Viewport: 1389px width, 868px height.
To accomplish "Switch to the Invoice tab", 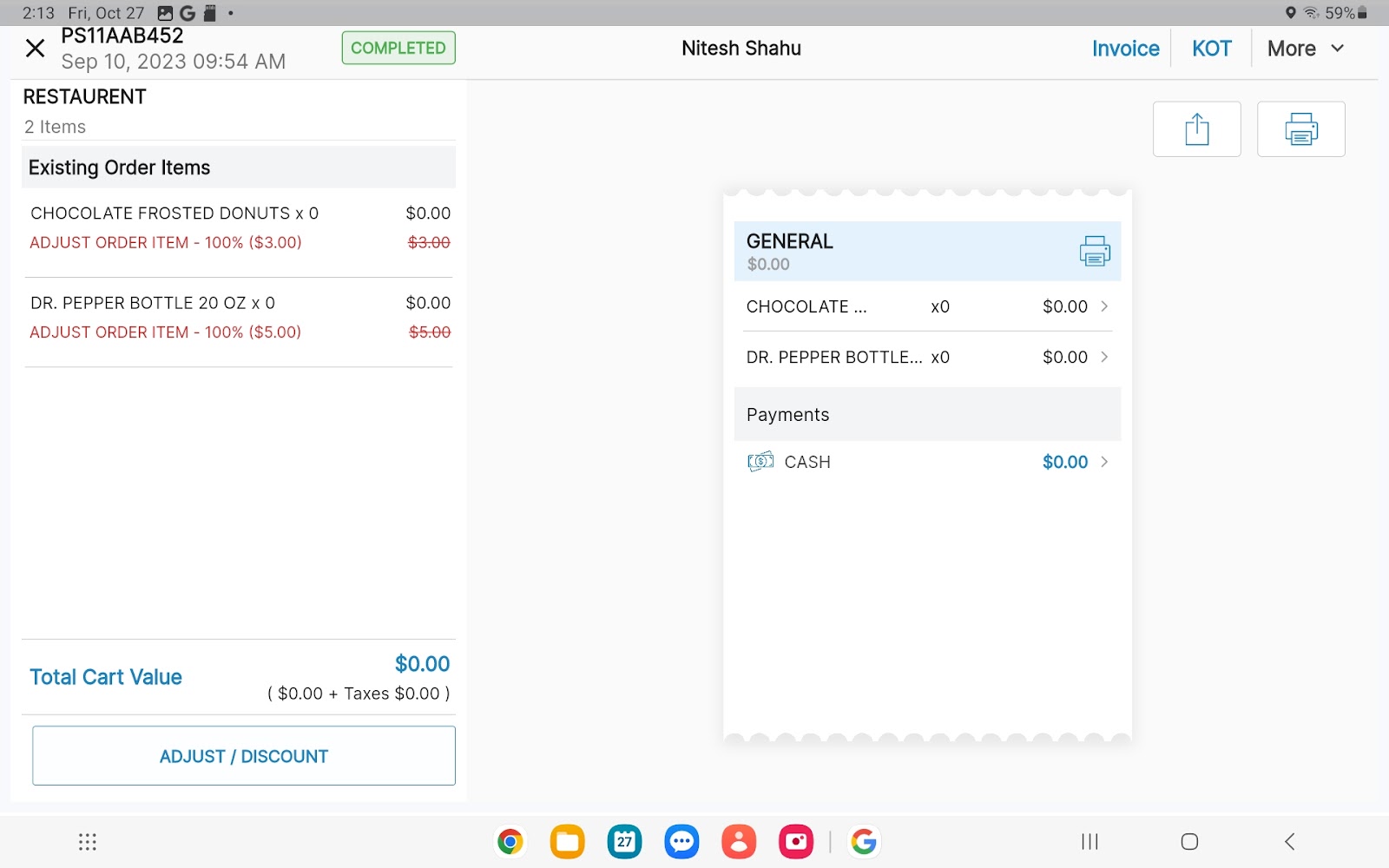I will [x=1125, y=49].
